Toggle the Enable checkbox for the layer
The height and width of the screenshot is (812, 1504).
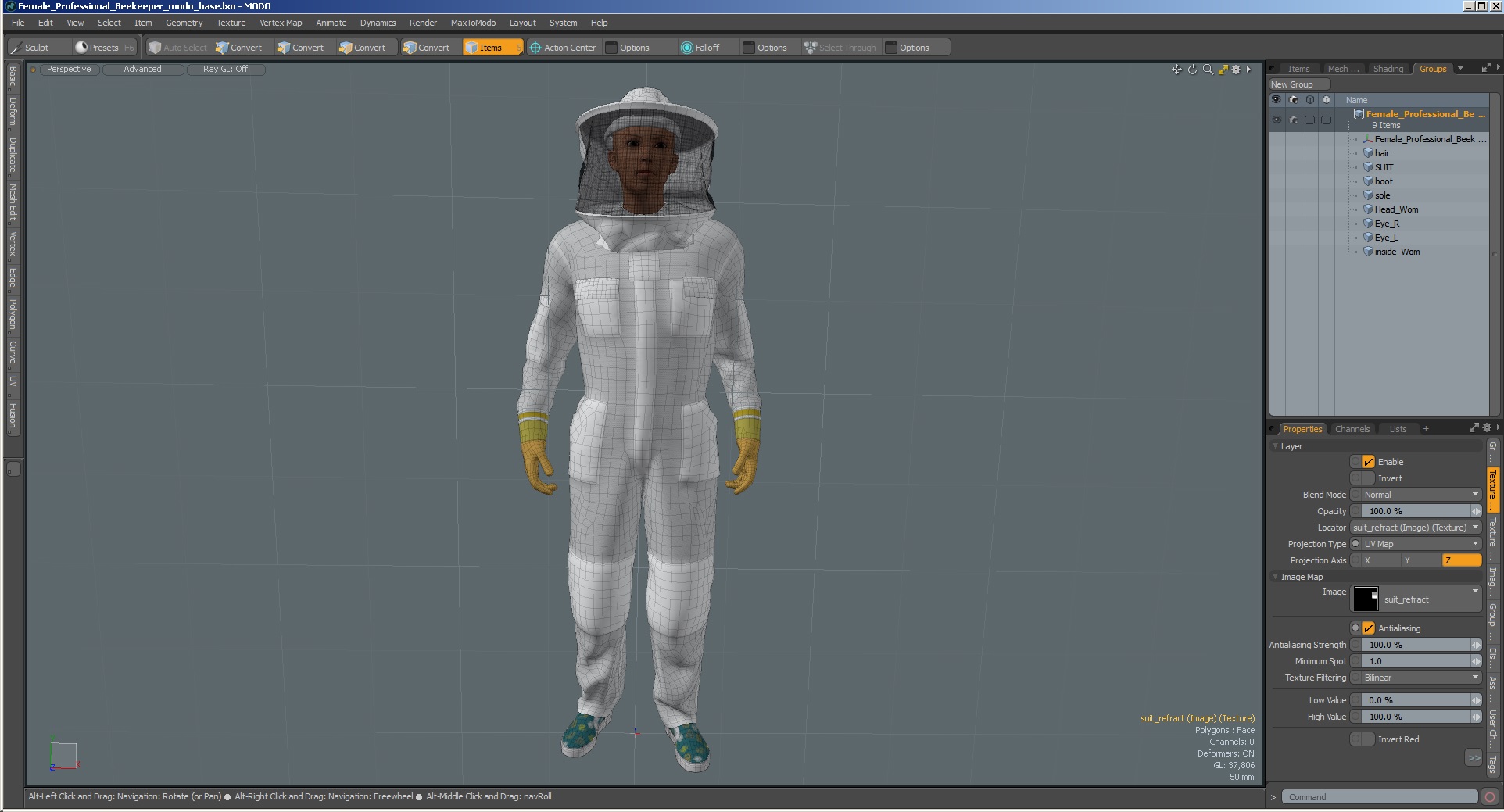(x=1368, y=462)
